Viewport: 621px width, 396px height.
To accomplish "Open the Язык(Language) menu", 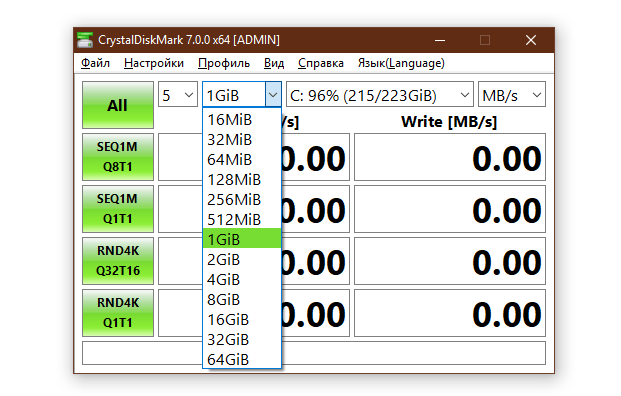I will pos(401,63).
